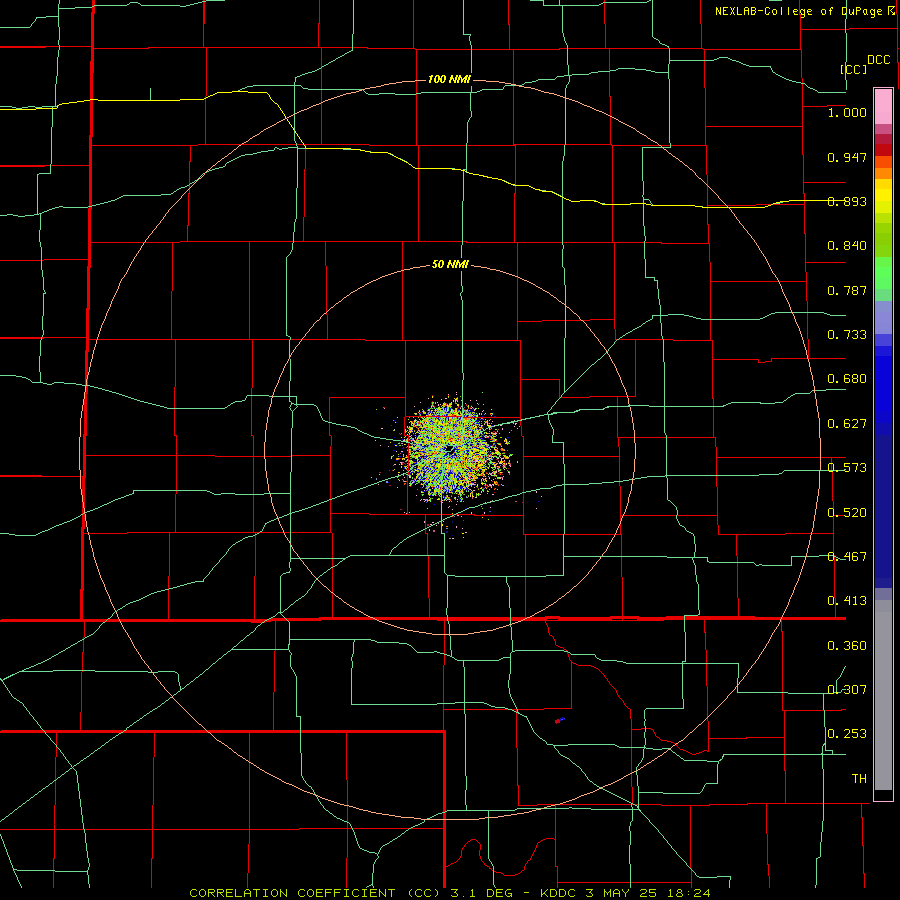Click the 1.000 scale value
900x900 pixels.
[847, 112]
